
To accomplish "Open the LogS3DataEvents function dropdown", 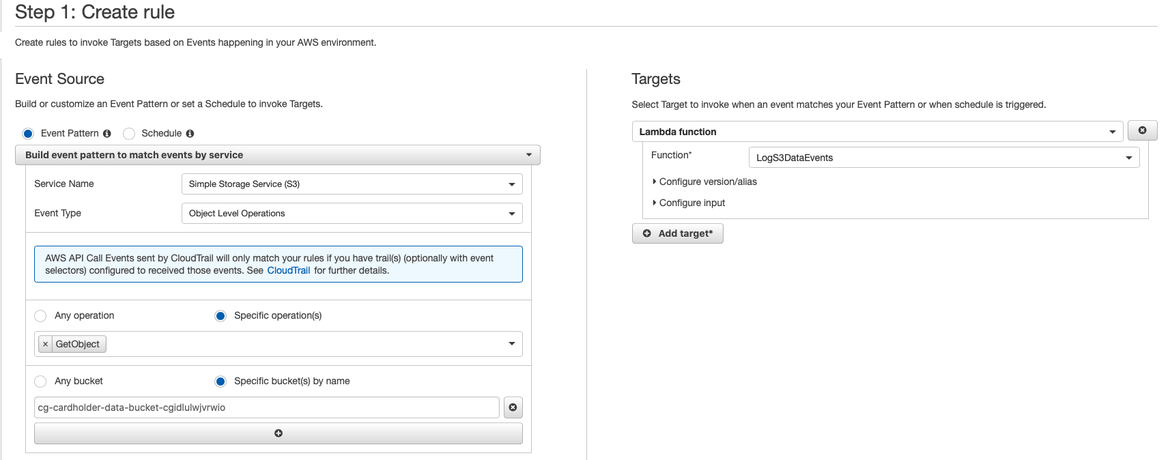I will (943, 157).
